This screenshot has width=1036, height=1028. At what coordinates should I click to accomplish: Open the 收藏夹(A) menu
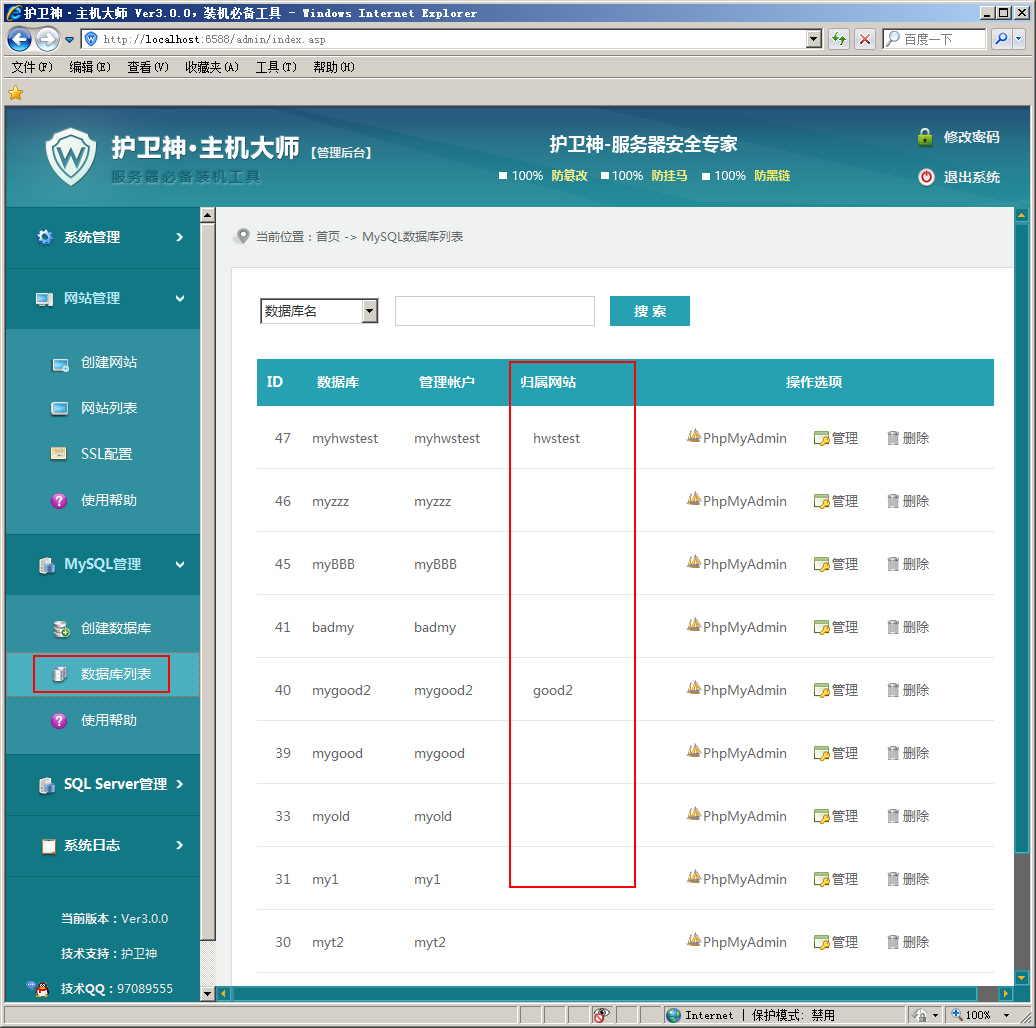(211, 67)
